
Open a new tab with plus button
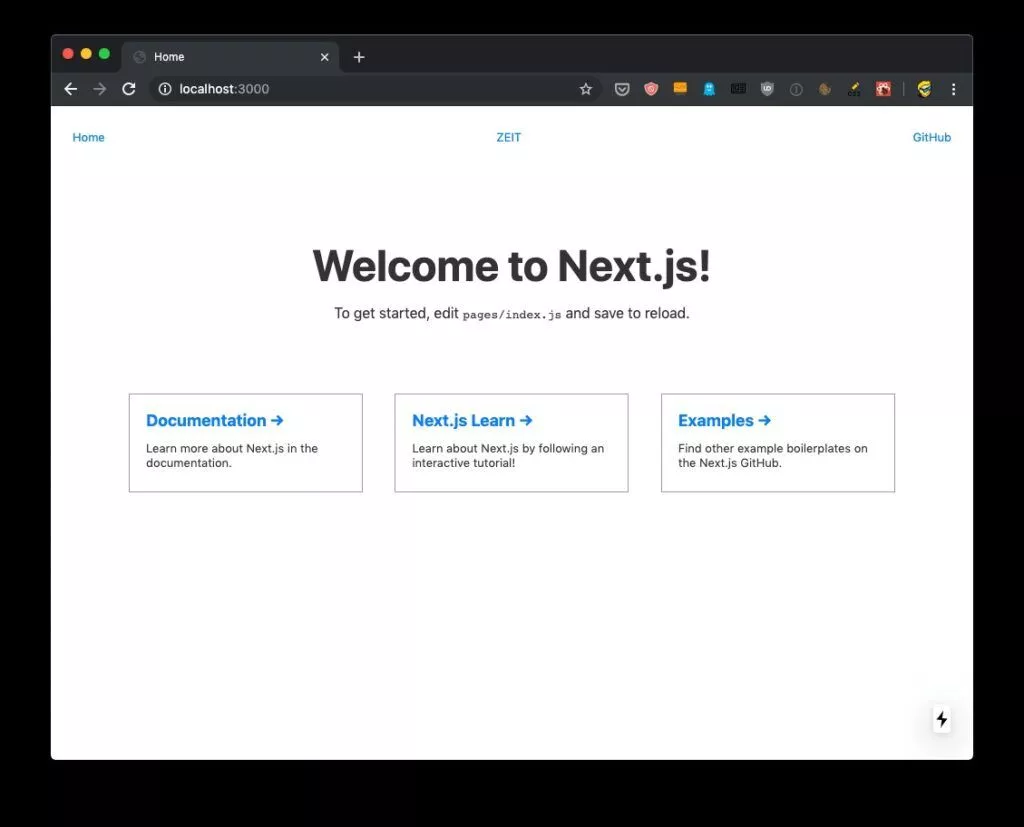[x=359, y=57]
